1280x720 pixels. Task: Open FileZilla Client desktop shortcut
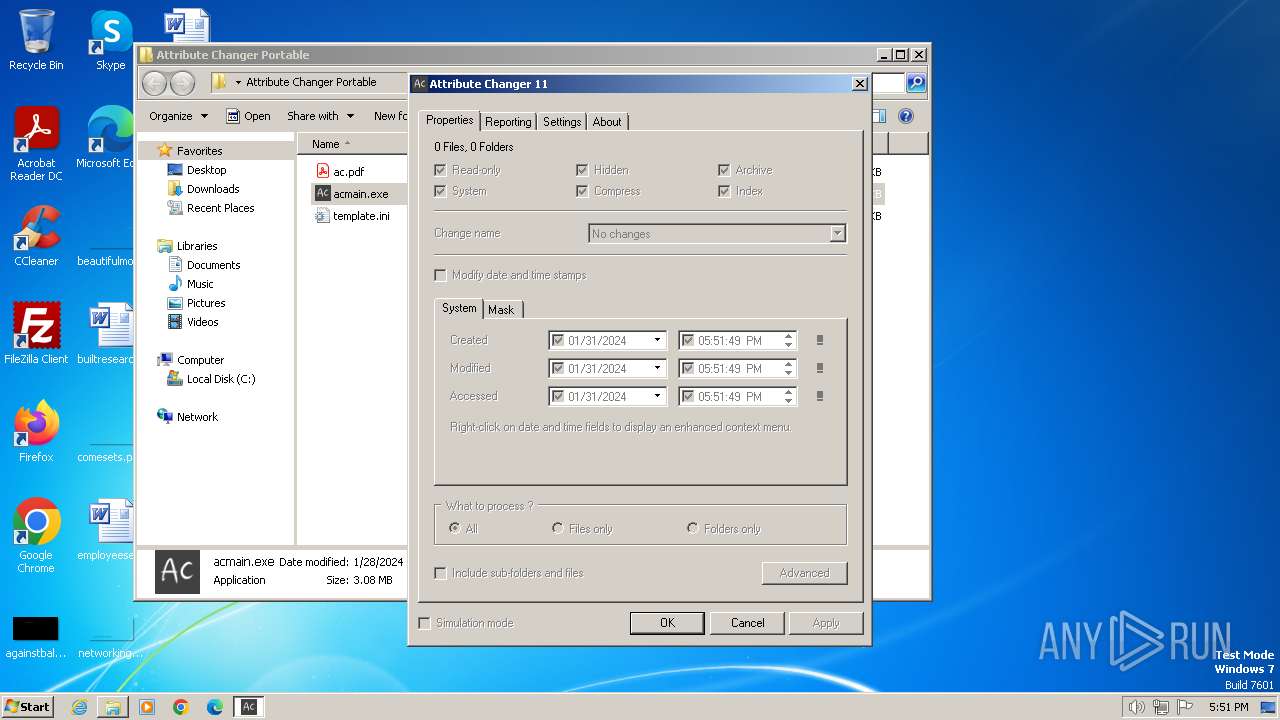pyautogui.click(x=36, y=333)
